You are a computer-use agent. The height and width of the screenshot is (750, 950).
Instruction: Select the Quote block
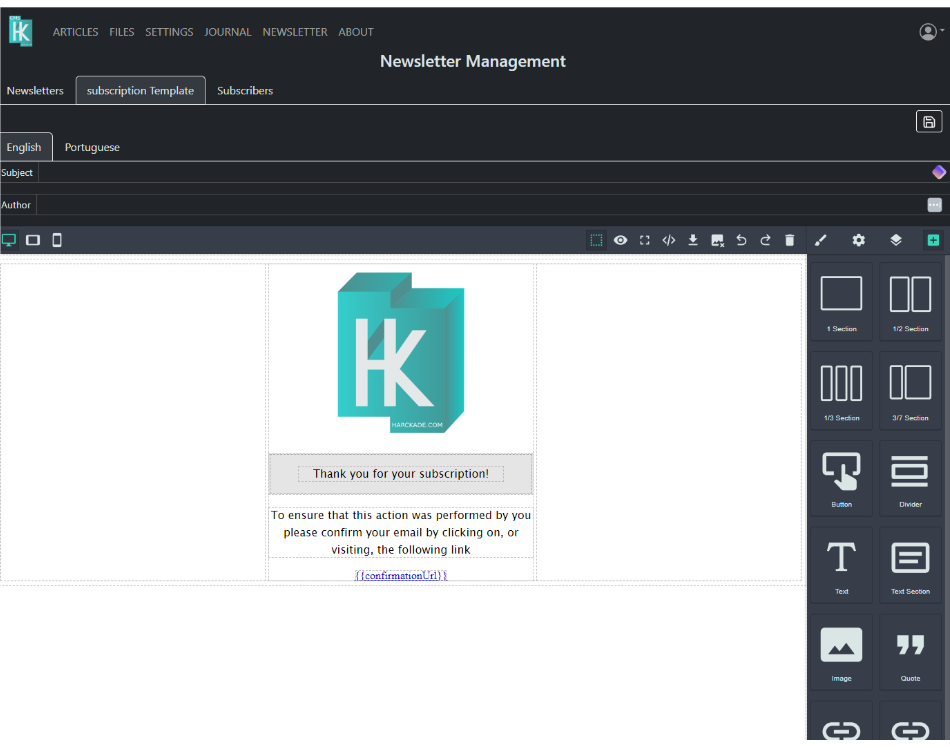(x=910, y=652)
